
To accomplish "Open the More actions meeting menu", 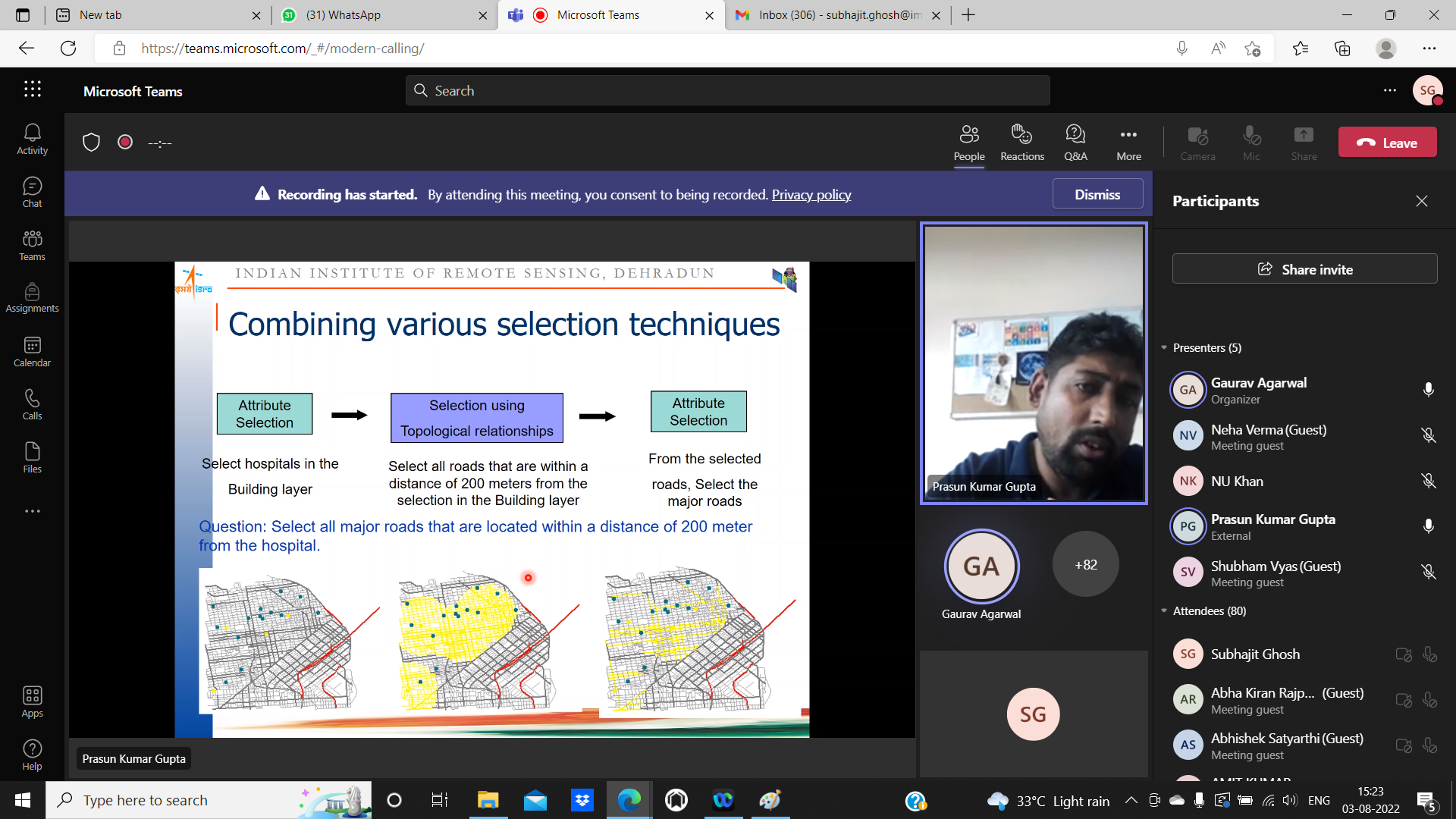I will (1128, 143).
